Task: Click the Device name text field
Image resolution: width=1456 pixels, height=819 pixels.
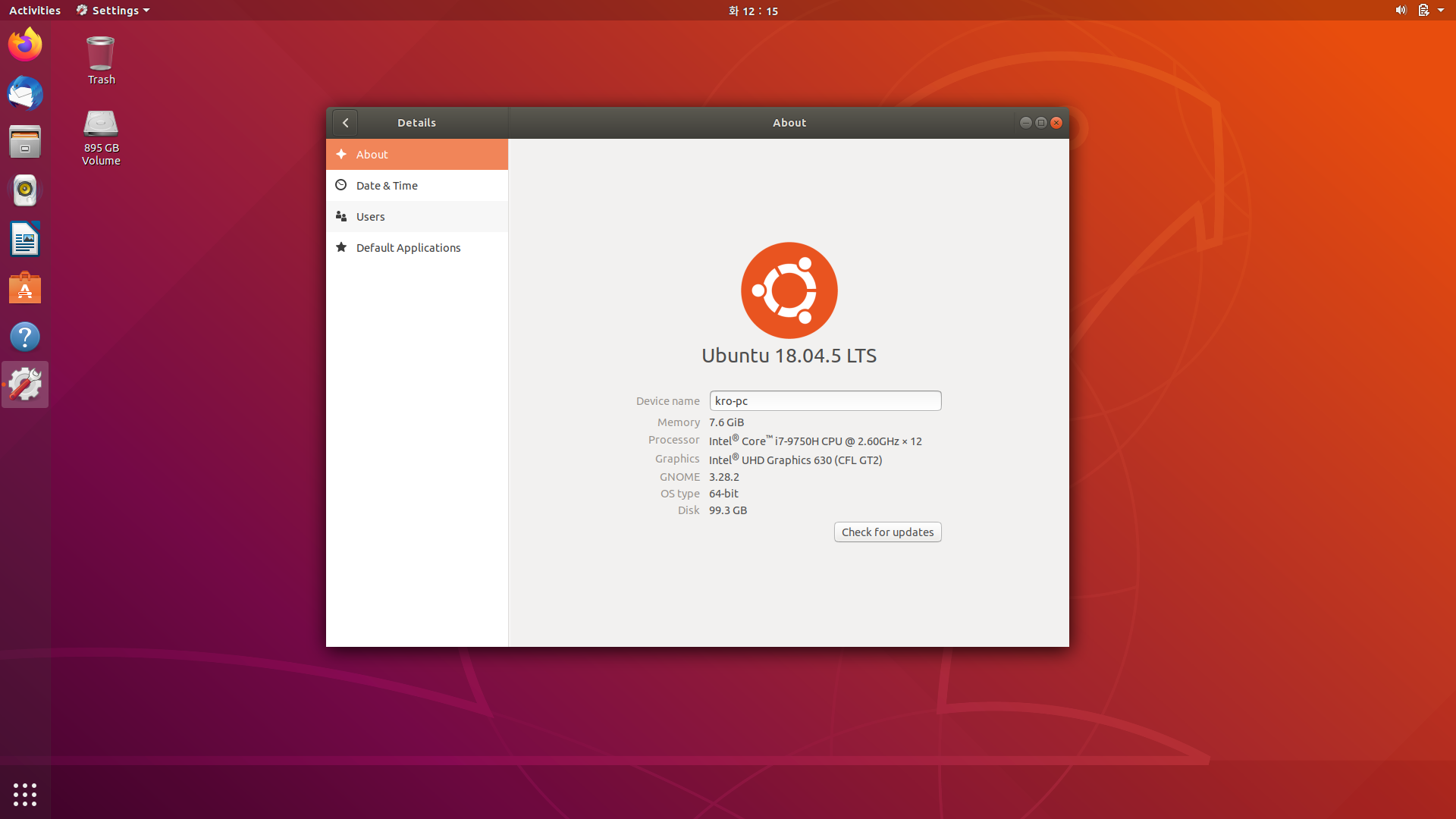Action: click(x=825, y=401)
